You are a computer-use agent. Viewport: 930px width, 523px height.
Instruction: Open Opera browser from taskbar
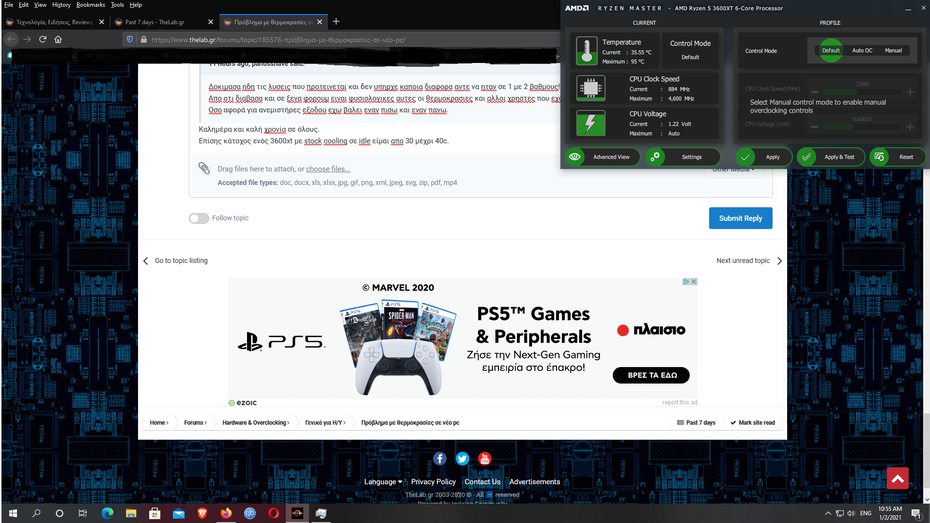pyautogui.click(x=273, y=514)
